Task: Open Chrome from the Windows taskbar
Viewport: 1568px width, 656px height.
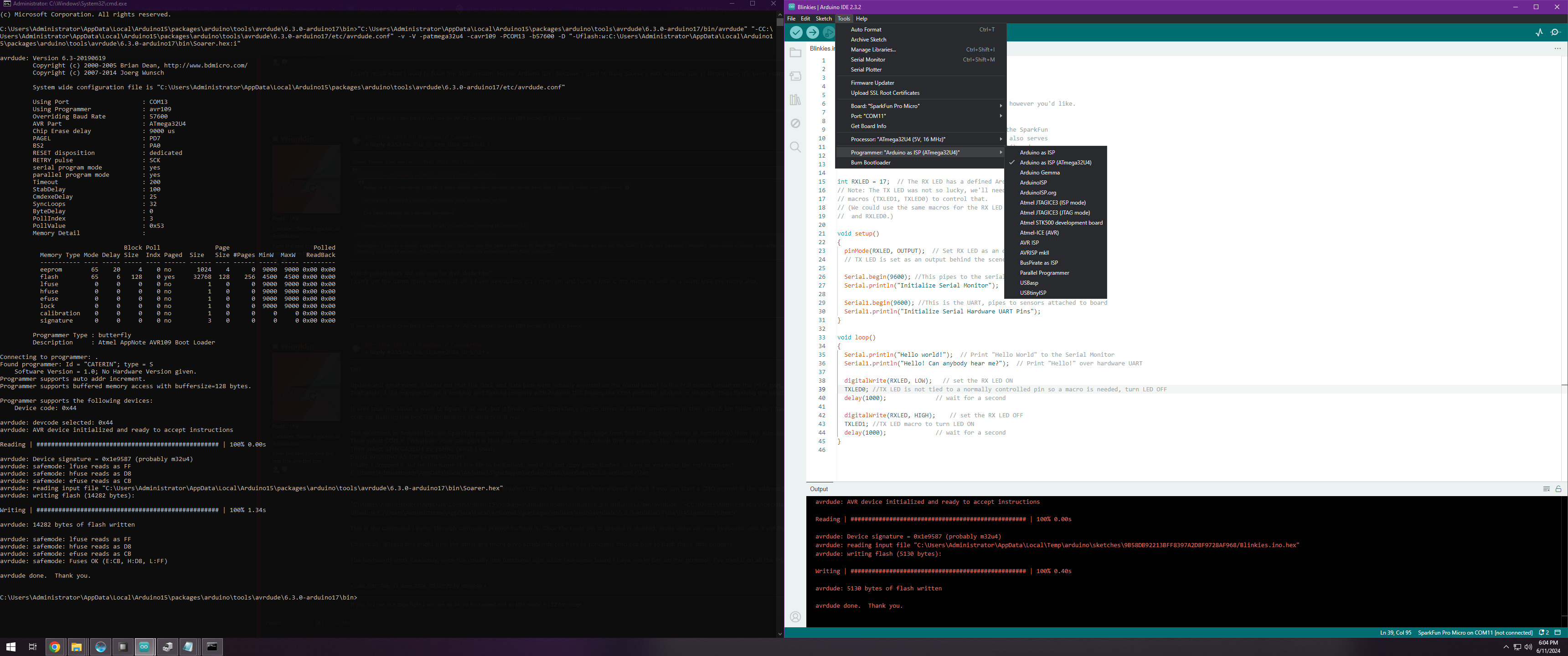Action: pos(55,647)
